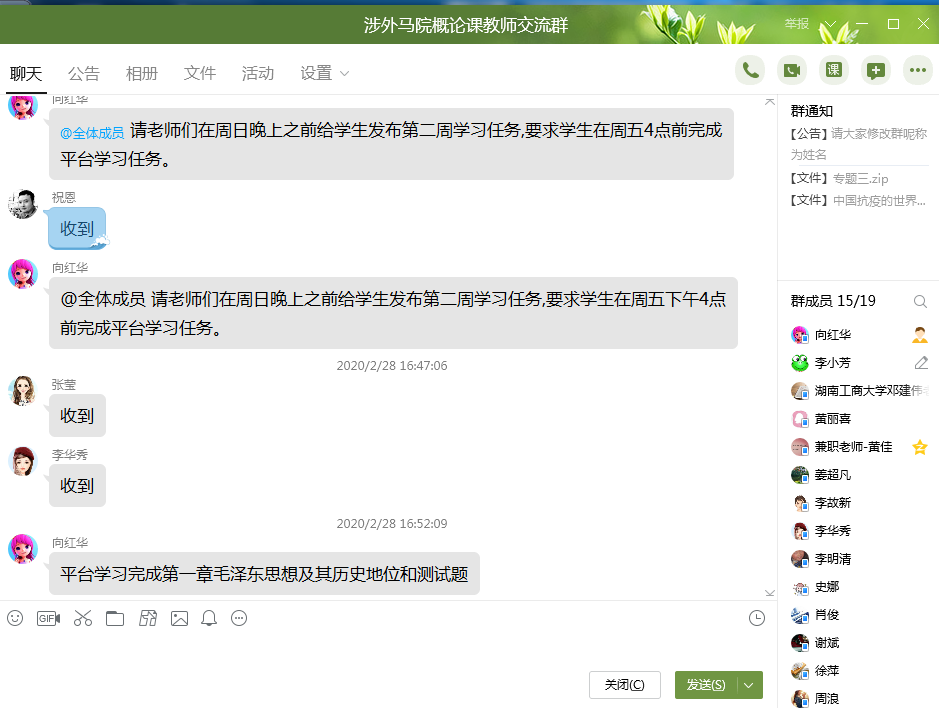The image size is (939, 708).
Task: Search group members with magnifier icon
Action: [920, 301]
